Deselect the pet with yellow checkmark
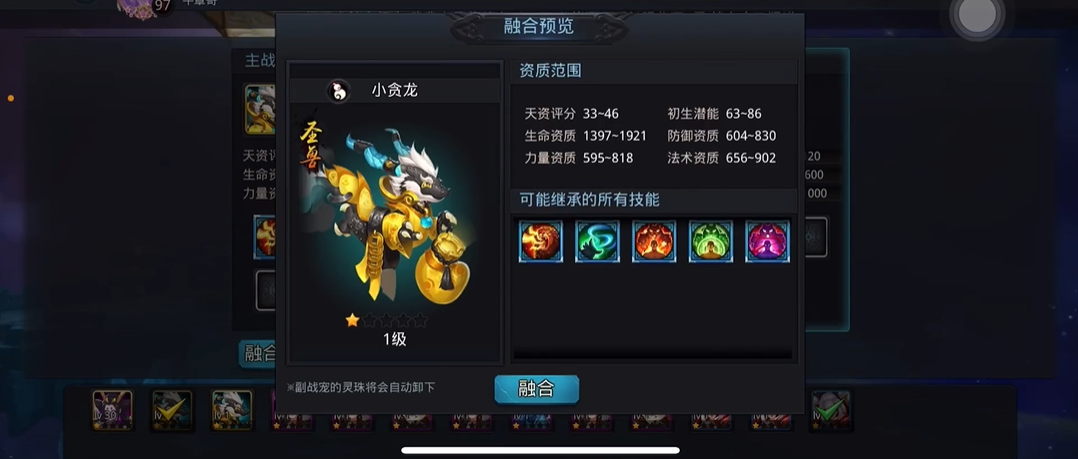Viewport: 1078px width, 459px height. pyautogui.click(x=173, y=410)
